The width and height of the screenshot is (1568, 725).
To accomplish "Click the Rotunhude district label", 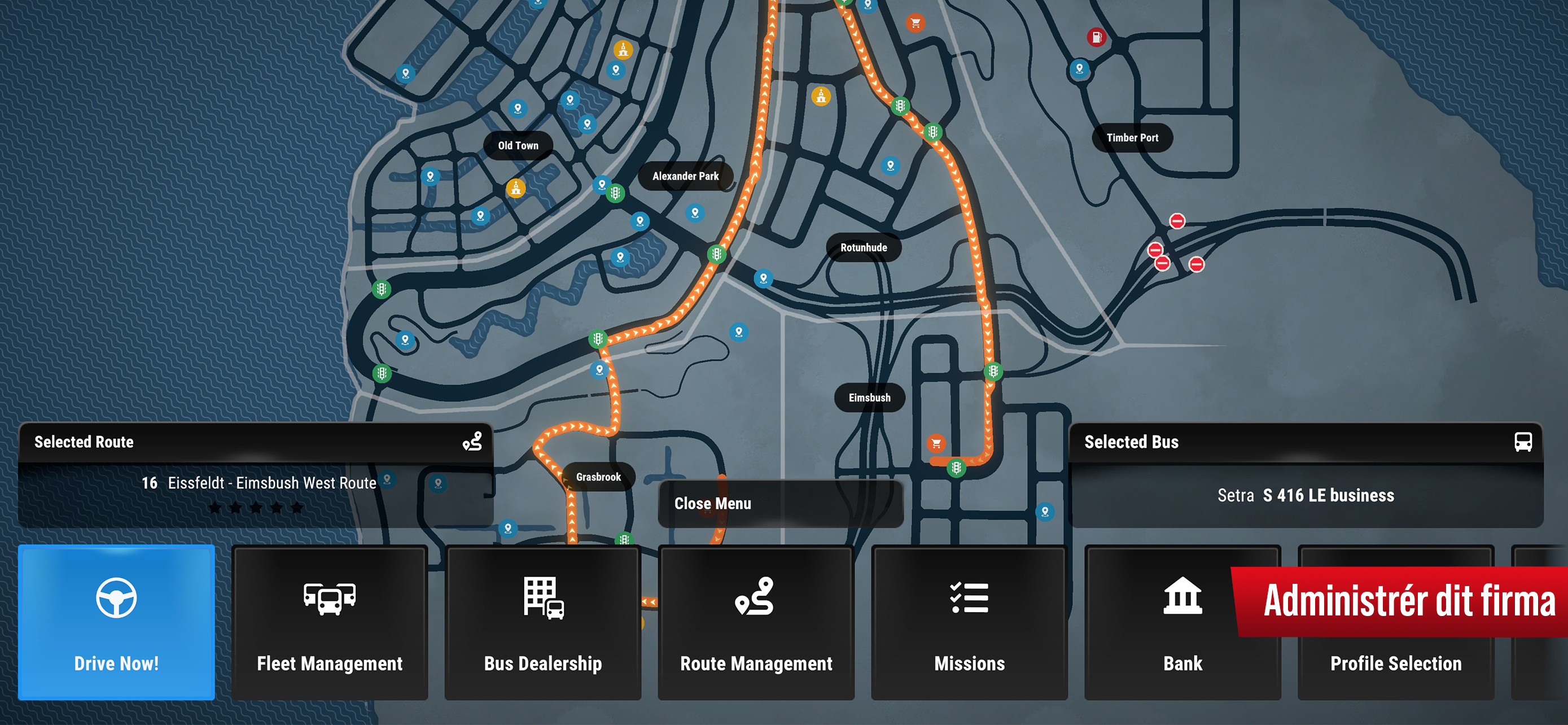I will 863,248.
